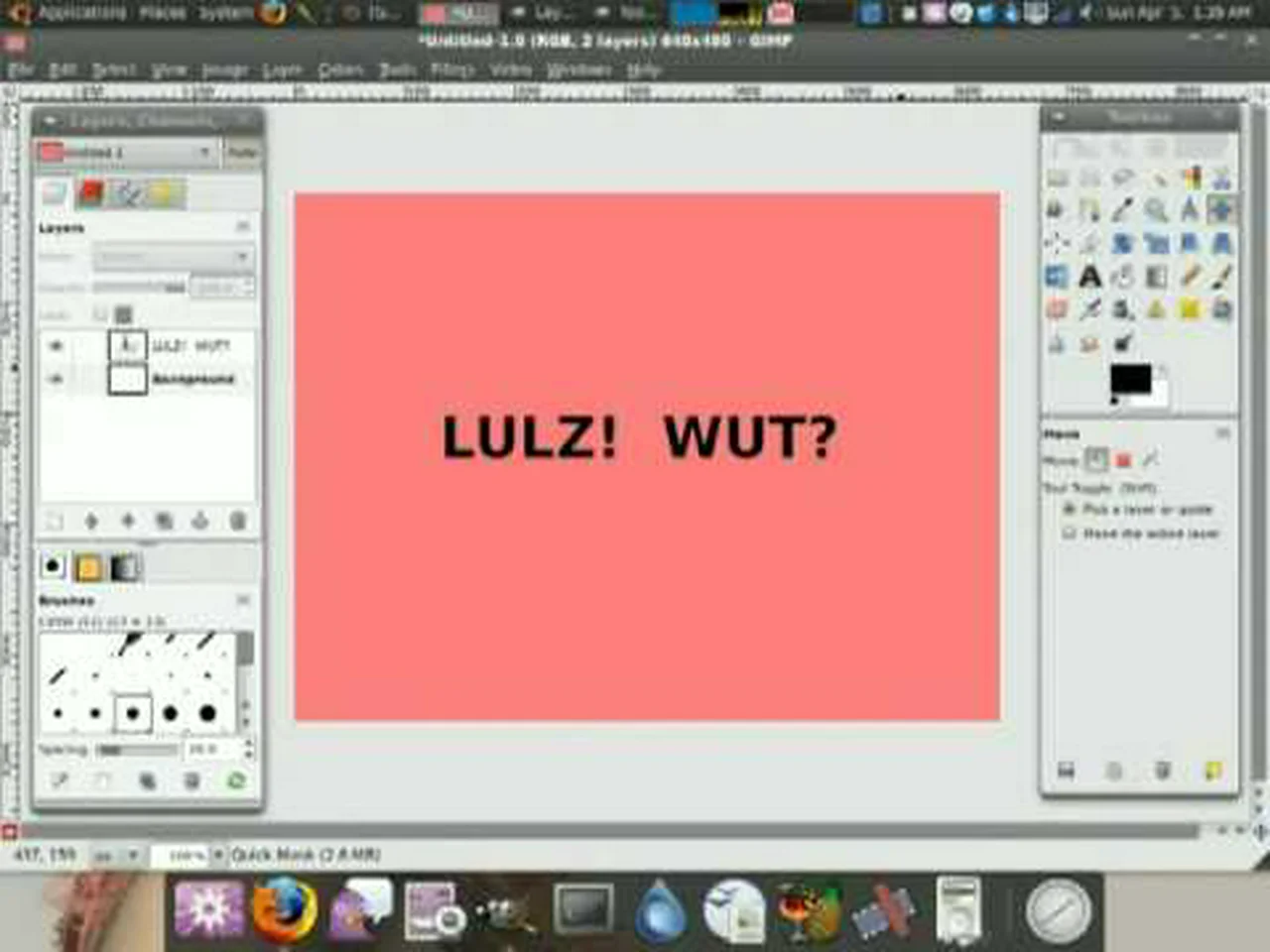Select the Clone stamp tool
The image size is (1270, 952).
tap(1156, 309)
